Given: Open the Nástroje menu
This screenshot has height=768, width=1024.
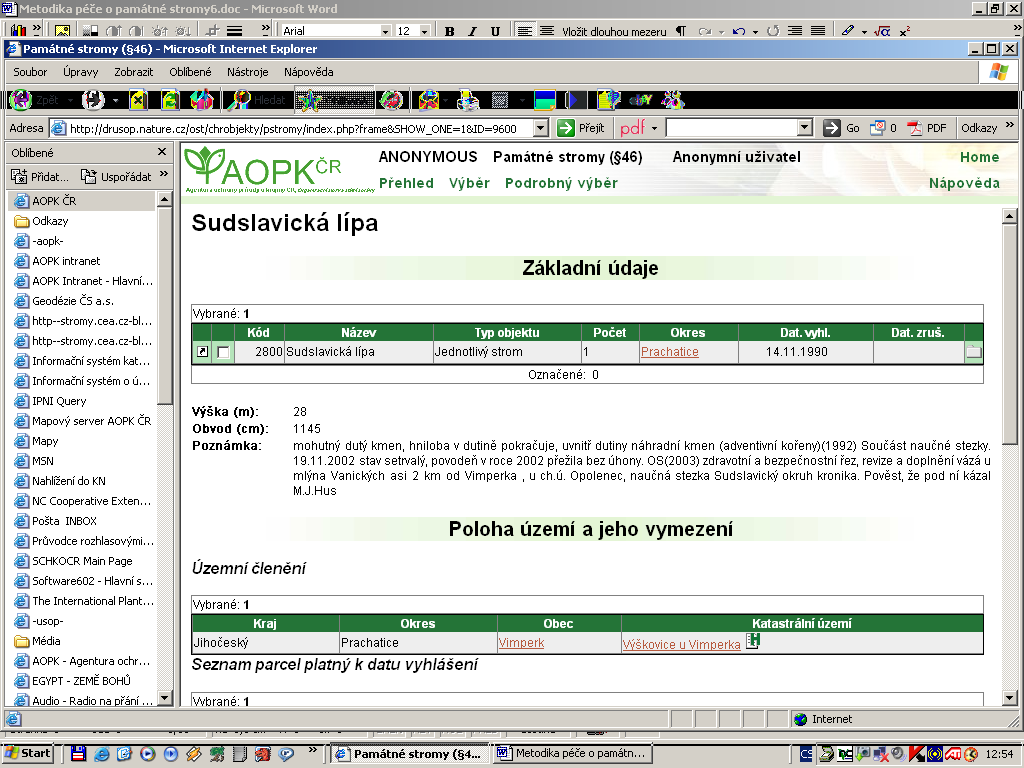Looking at the screenshot, I should [248, 72].
